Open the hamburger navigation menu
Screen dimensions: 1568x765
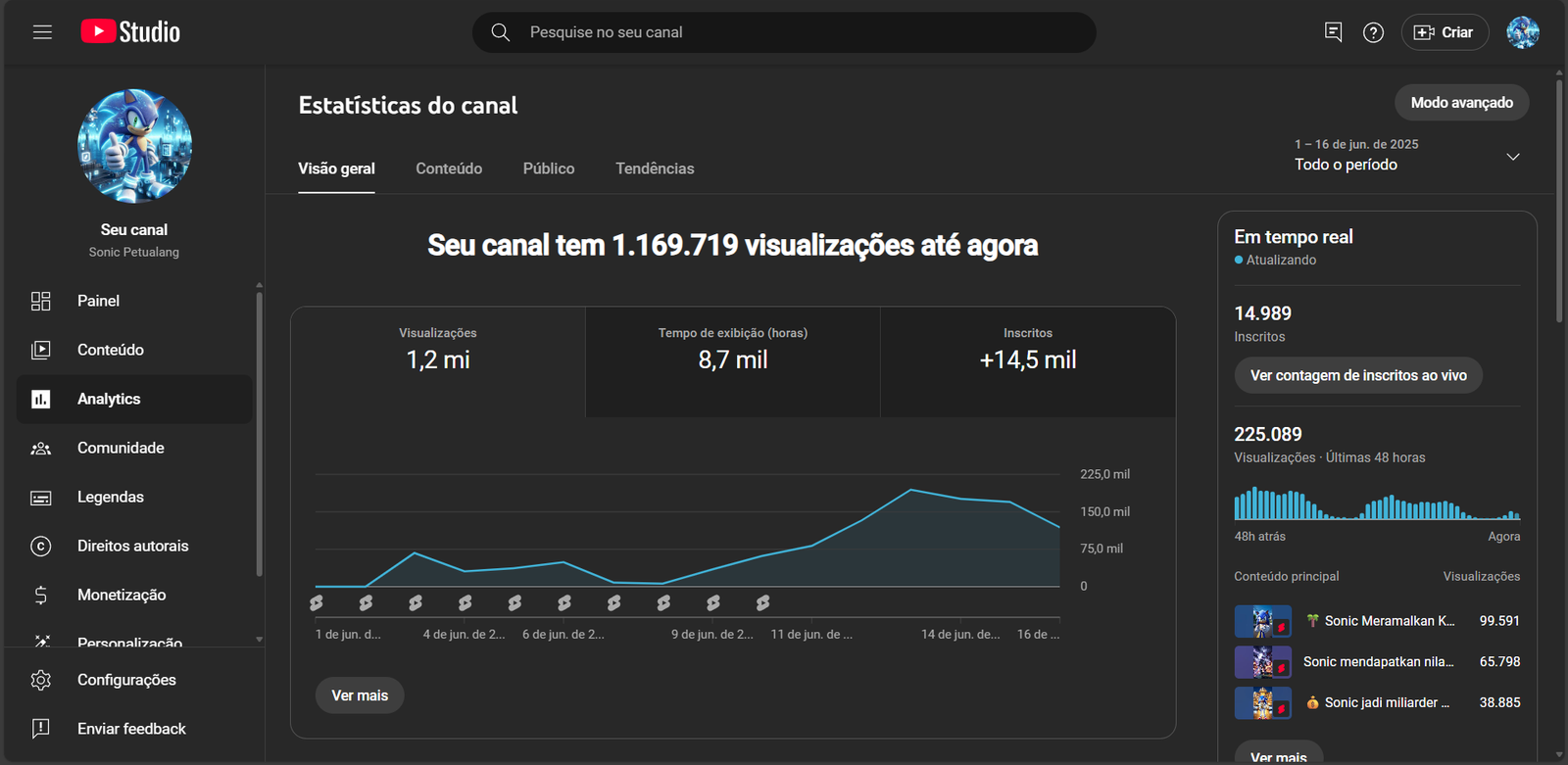42,32
